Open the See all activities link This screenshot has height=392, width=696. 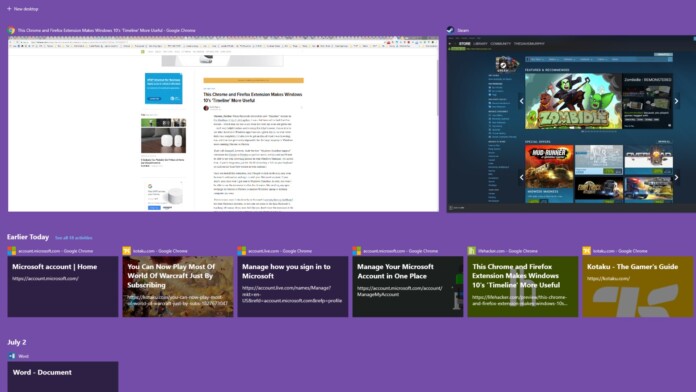(x=74, y=238)
